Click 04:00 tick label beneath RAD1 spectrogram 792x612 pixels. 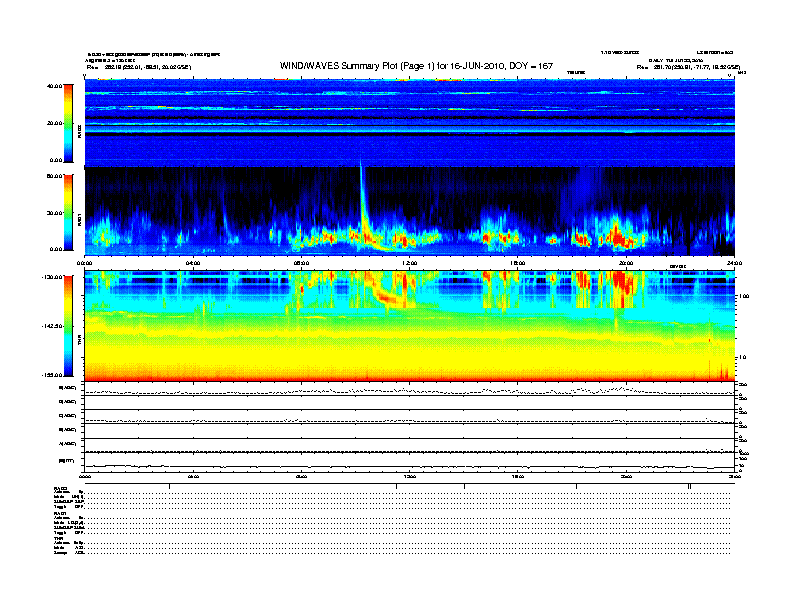click(x=193, y=263)
